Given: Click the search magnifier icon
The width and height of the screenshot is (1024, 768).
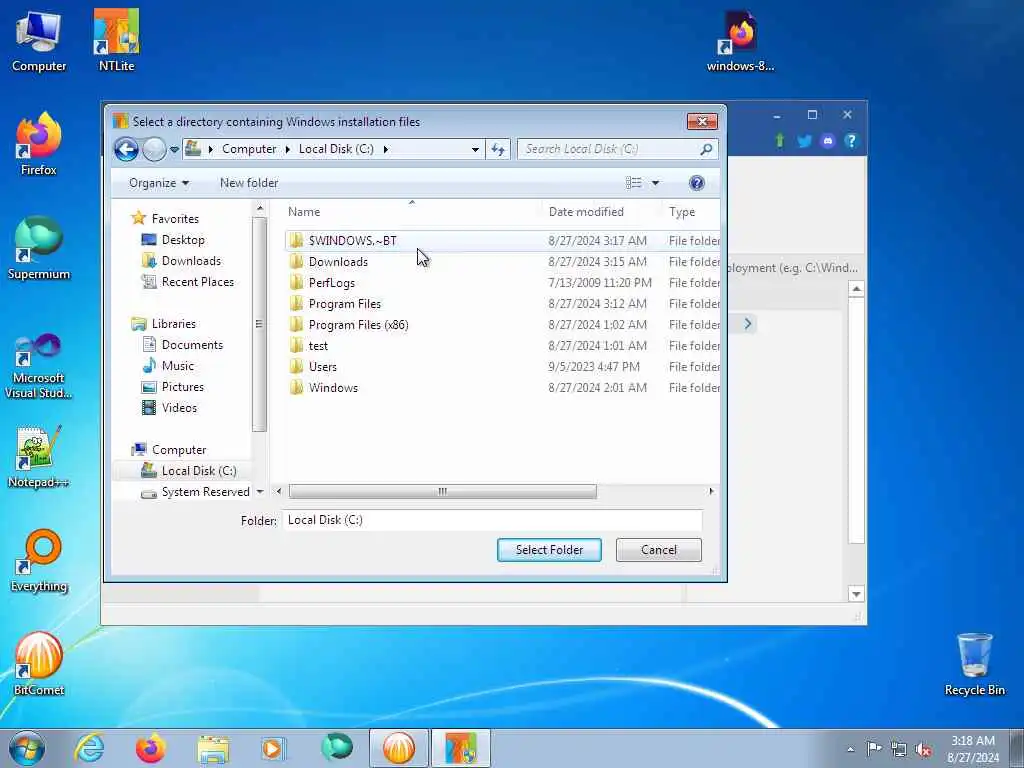Looking at the screenshot, I should tap(706, 149).
